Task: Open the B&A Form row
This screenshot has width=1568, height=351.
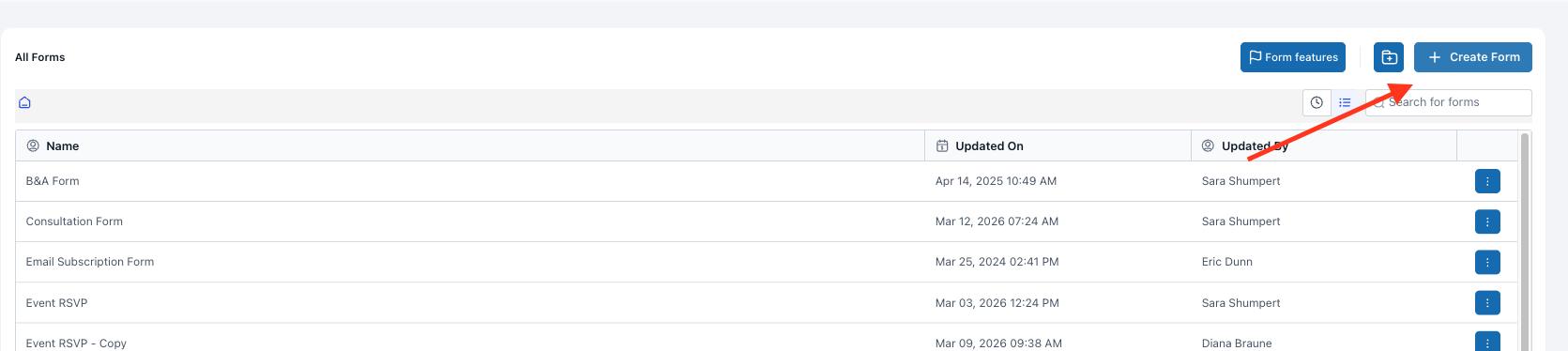Action: coord(53,181)
